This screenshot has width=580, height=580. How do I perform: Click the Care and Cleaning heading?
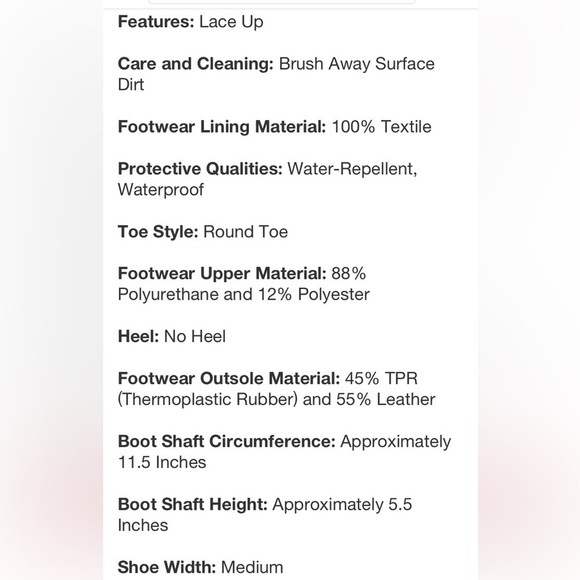coord(196,64)
